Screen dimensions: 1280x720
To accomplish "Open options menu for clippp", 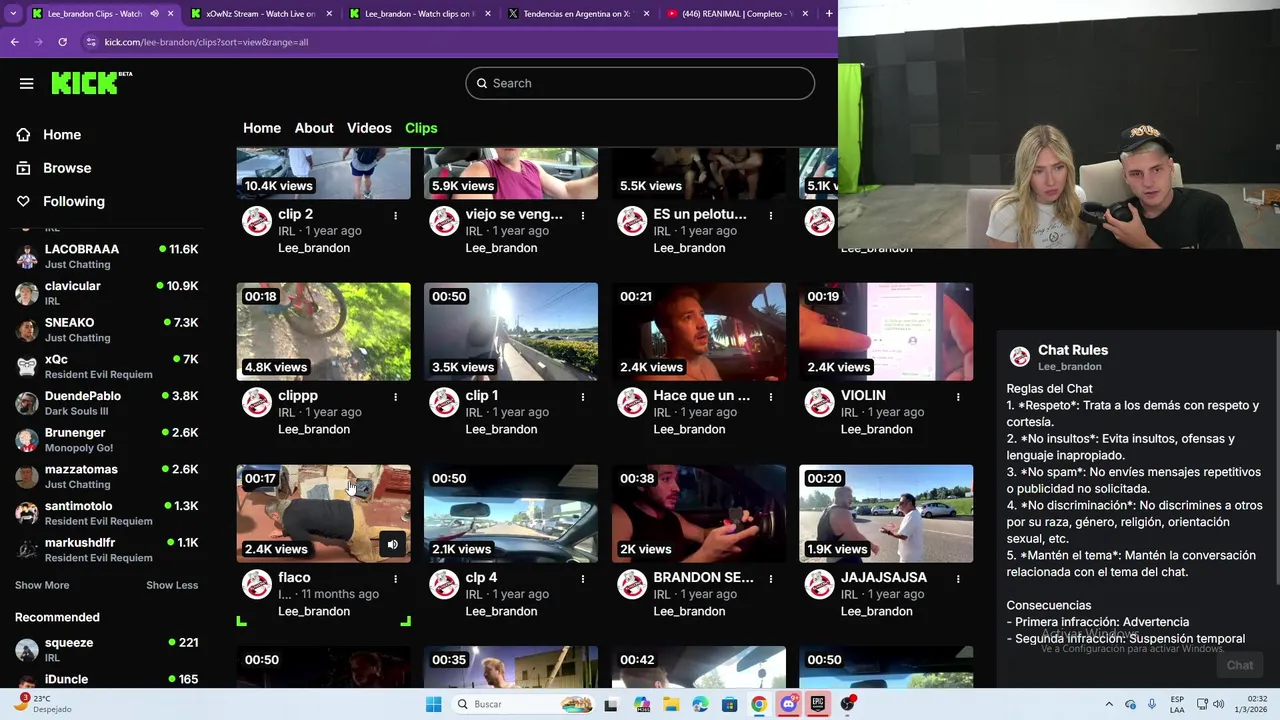I will [396, 397].
